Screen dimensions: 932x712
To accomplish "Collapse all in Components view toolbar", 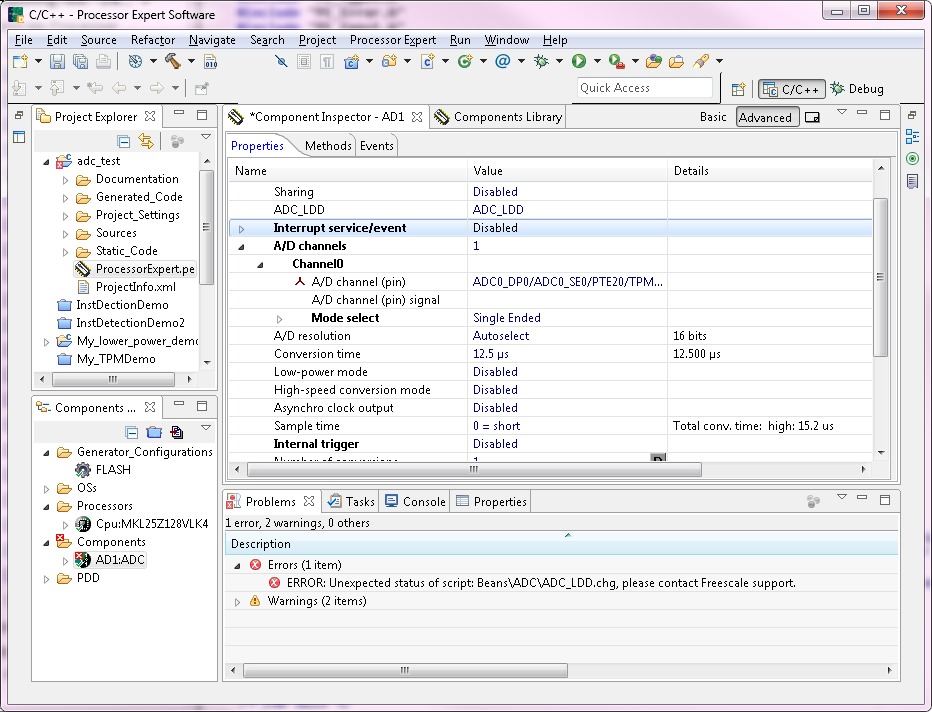I will pos(132,432).
